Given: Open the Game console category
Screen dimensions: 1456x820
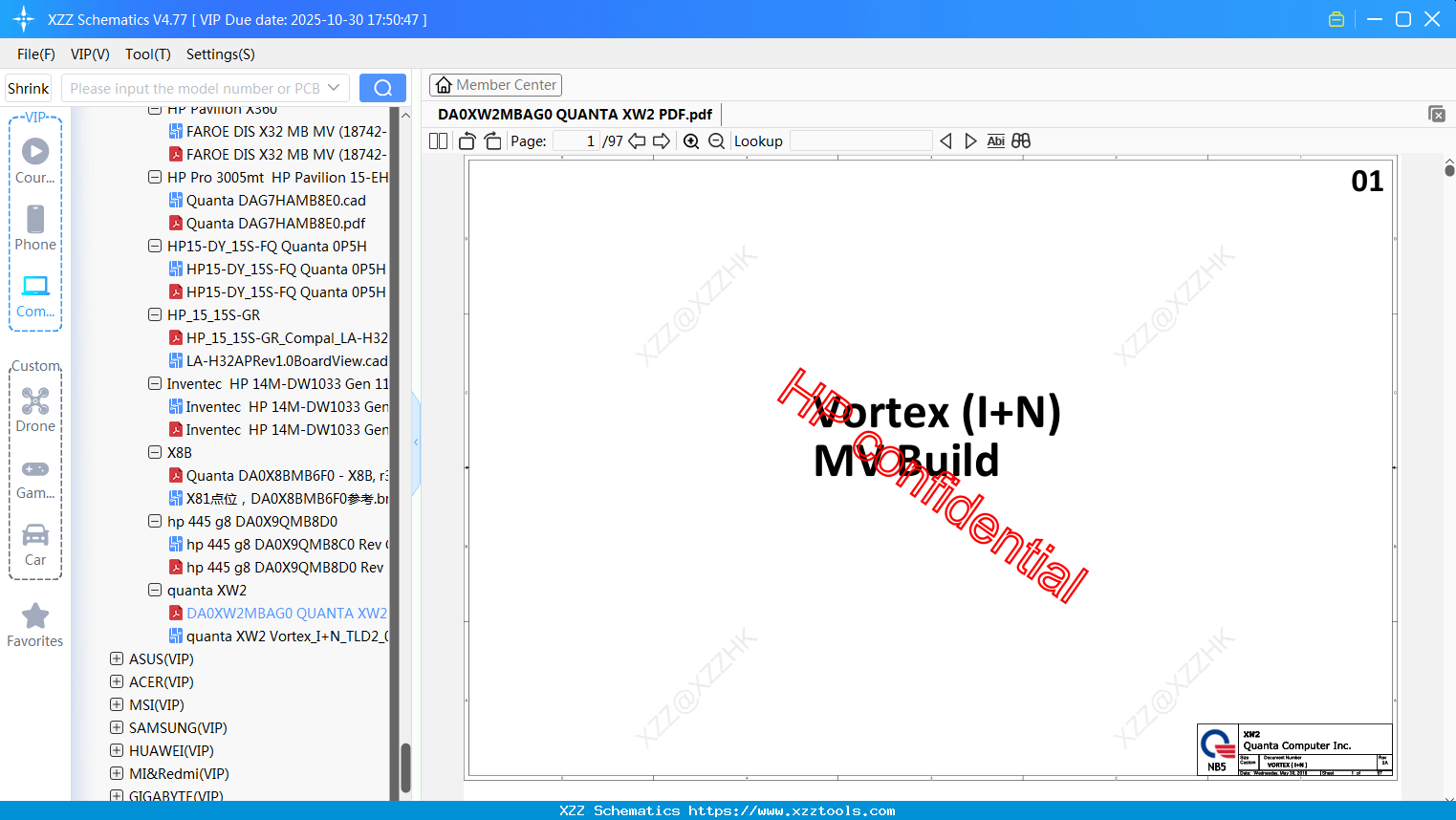Looking at the screenshot, I should (35, 479).
